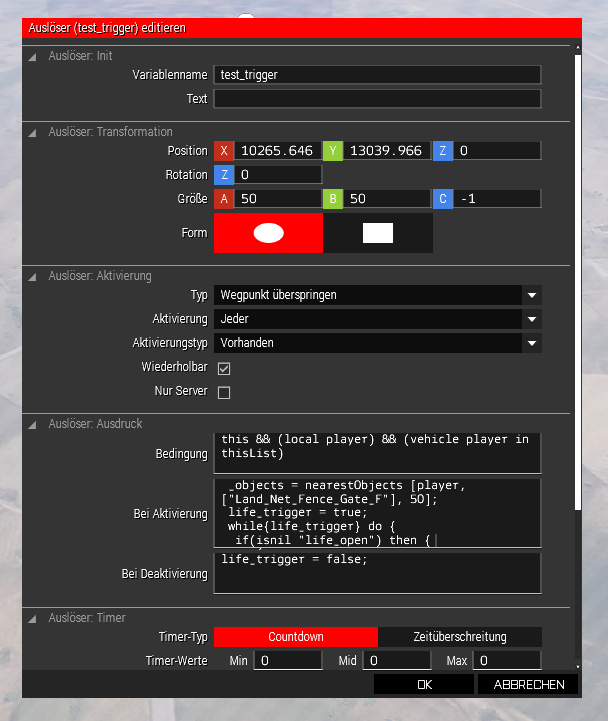The width and height of the screenshot is (608, 721).
Task: Click the title Auslöser (test_trigger) editieren
Action: coord(107,28)
